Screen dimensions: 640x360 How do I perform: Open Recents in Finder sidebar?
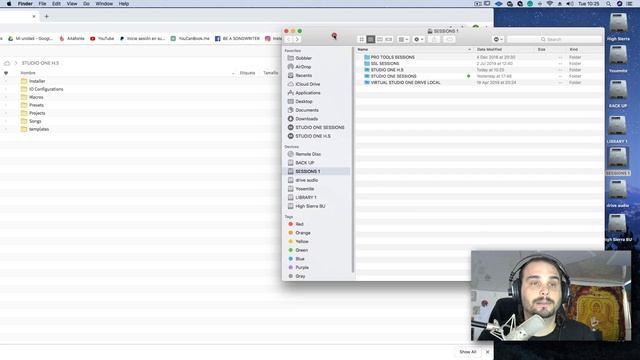pyautogui.click(x=303, y=76)
